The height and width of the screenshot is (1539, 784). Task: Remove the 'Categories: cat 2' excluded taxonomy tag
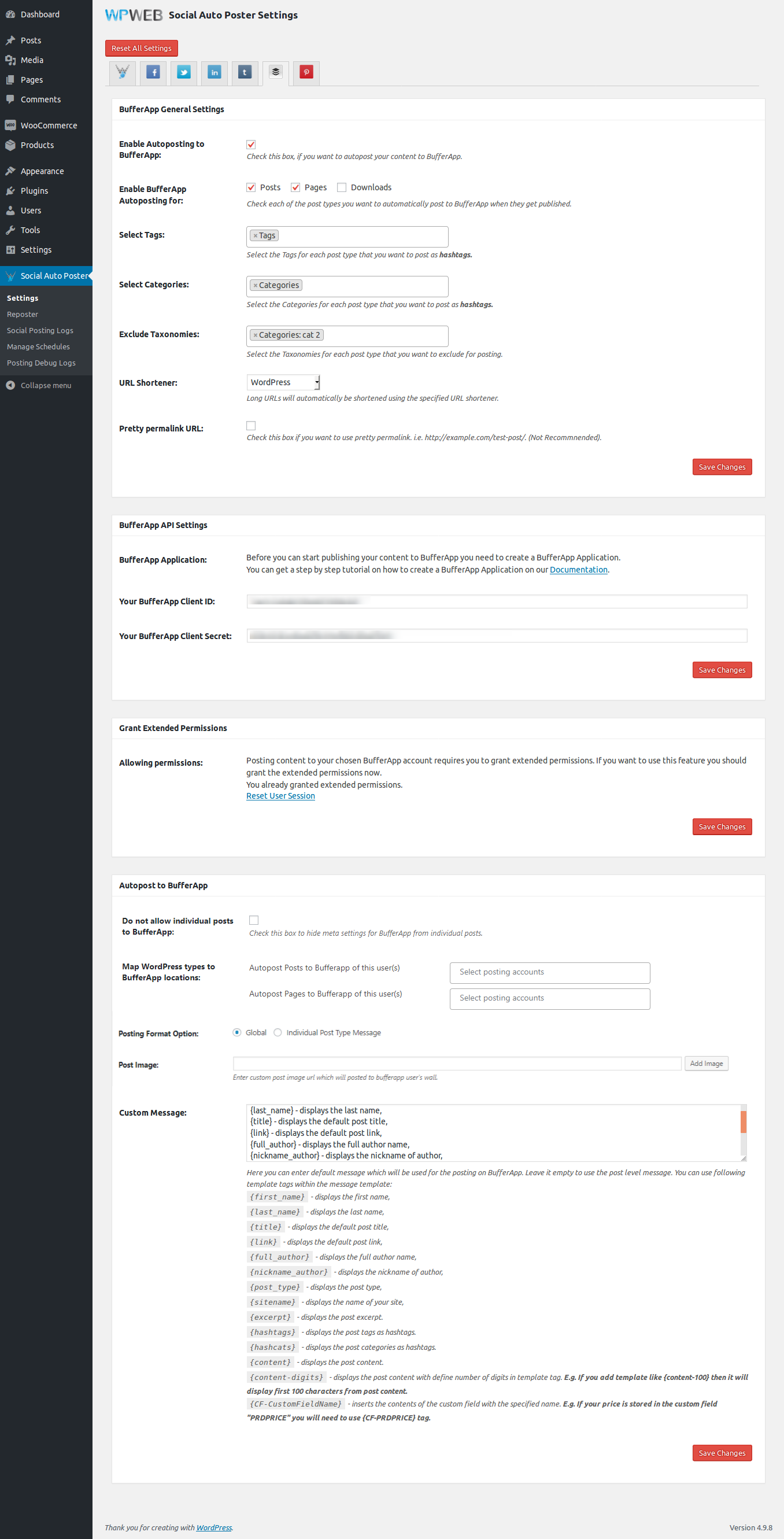coord(256,335)
